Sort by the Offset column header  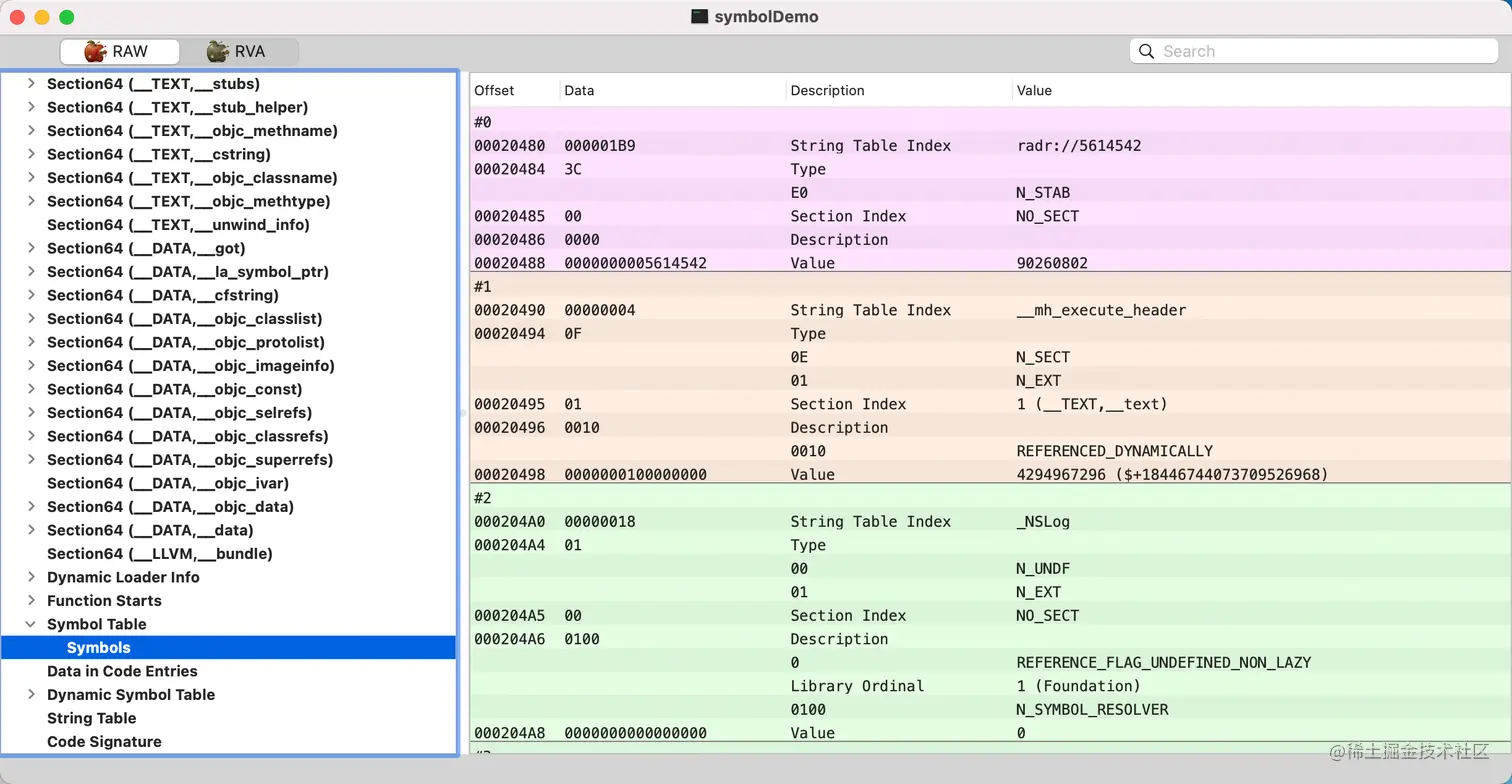[x=515, y=90]
